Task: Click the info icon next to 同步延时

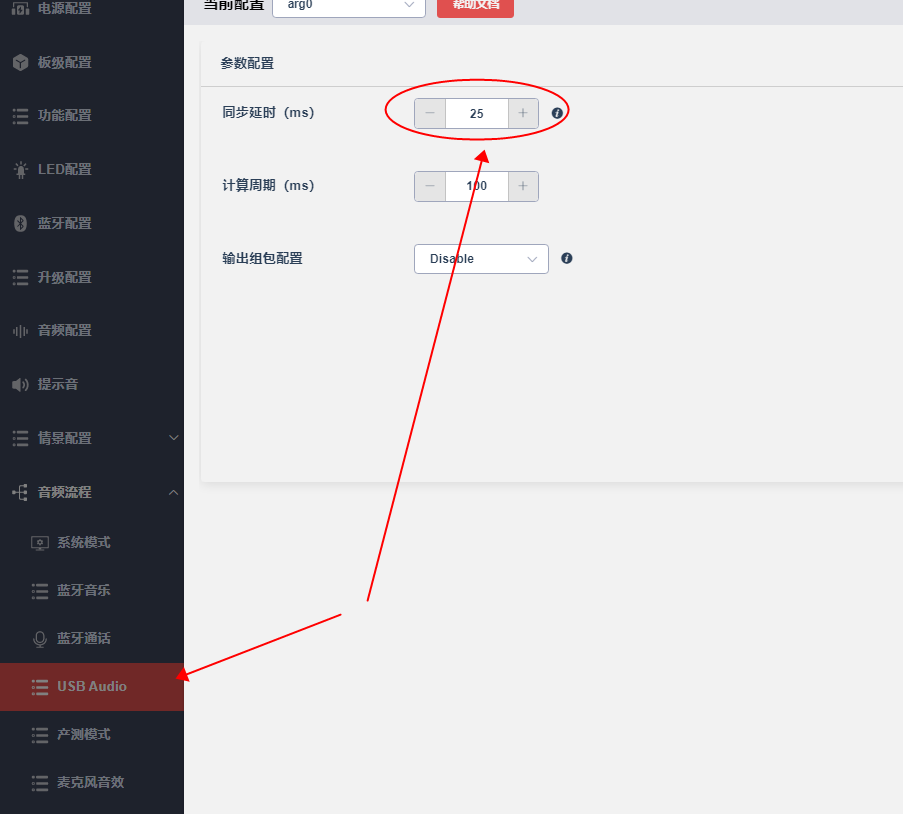Action: tap(557, 113)
